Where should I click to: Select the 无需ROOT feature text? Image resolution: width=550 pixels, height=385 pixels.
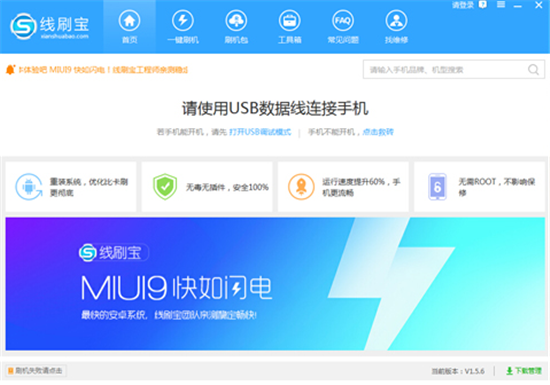coord(497,187)
